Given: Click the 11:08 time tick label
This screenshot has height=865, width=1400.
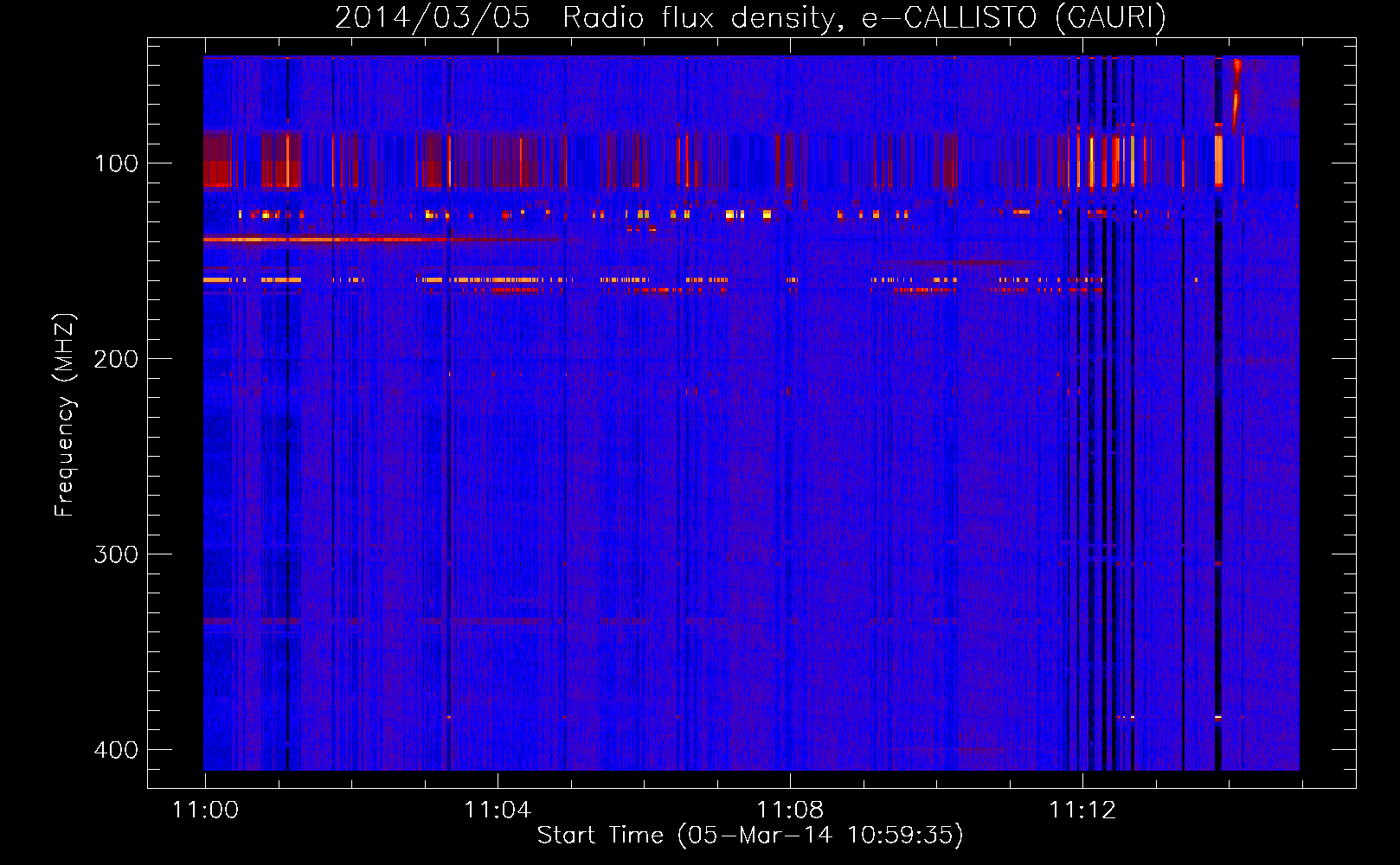Looking at the screenshot, I should point(790,810).
